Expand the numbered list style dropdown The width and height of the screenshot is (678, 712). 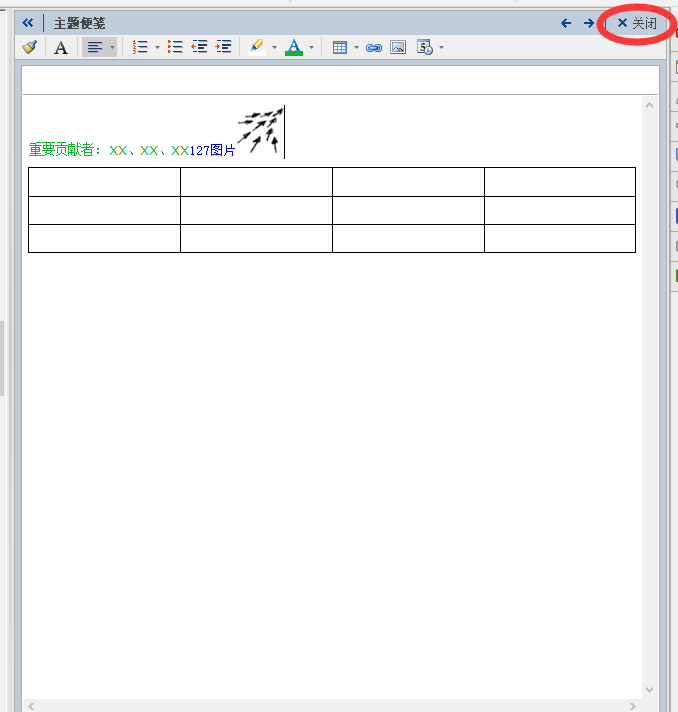click(157, 47)
